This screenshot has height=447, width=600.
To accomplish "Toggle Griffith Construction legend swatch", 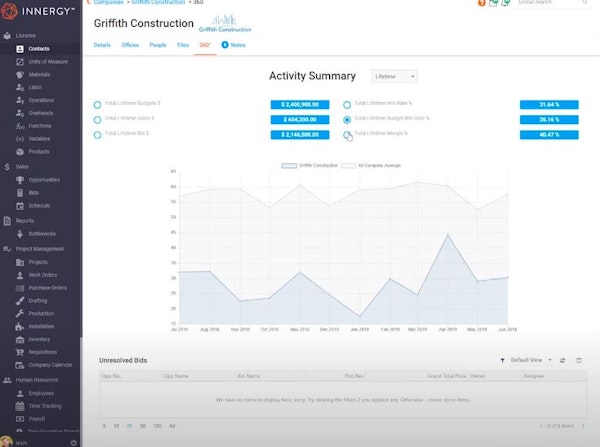I will tap(289, 166).
